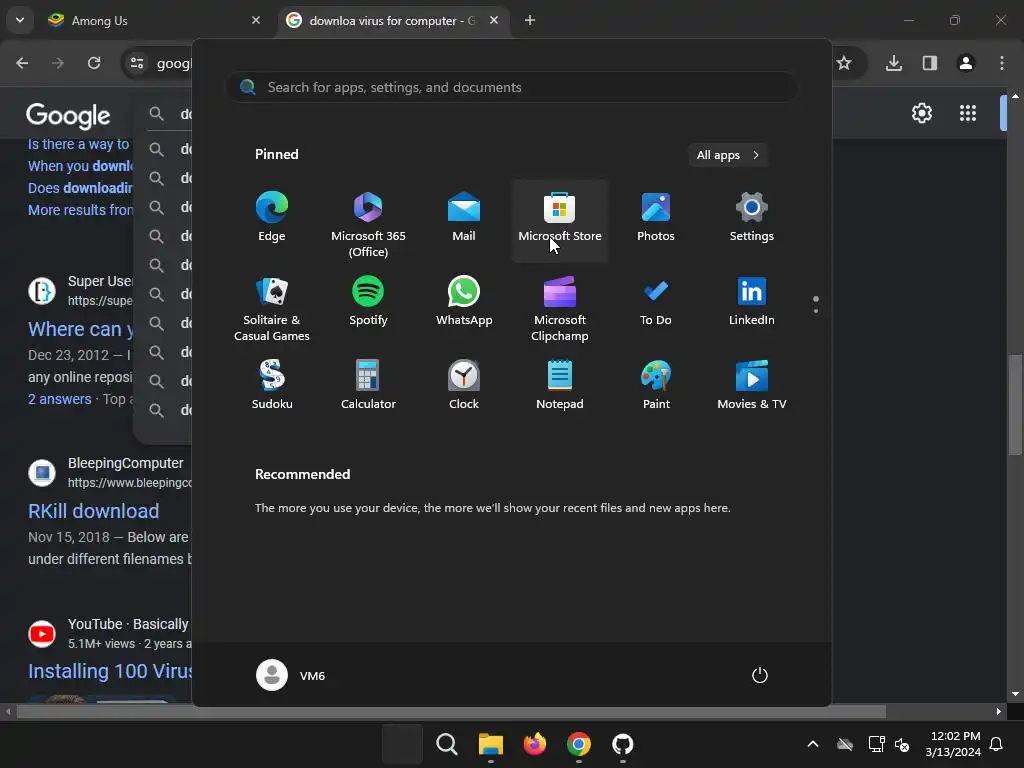
Task: Open Installing 100 Virus video link
Action: pyautogui.click(x=110, y=671)
